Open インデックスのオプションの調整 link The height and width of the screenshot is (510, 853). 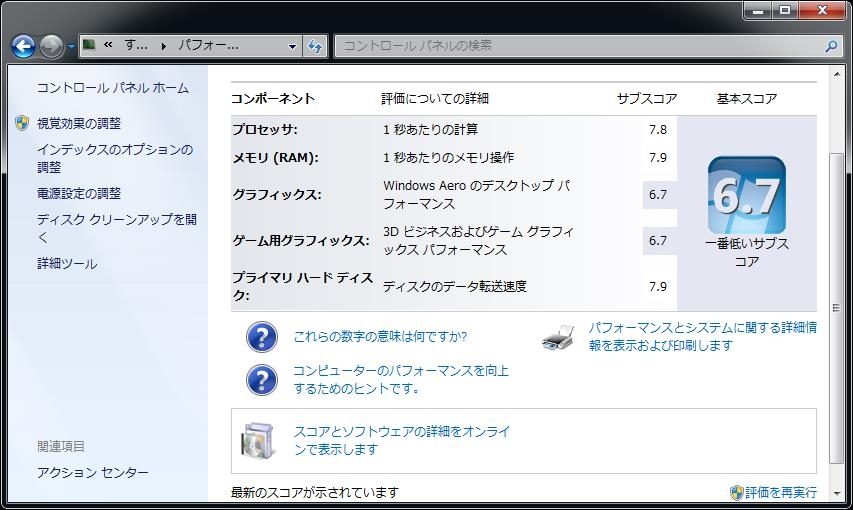[x=115, y=158]
